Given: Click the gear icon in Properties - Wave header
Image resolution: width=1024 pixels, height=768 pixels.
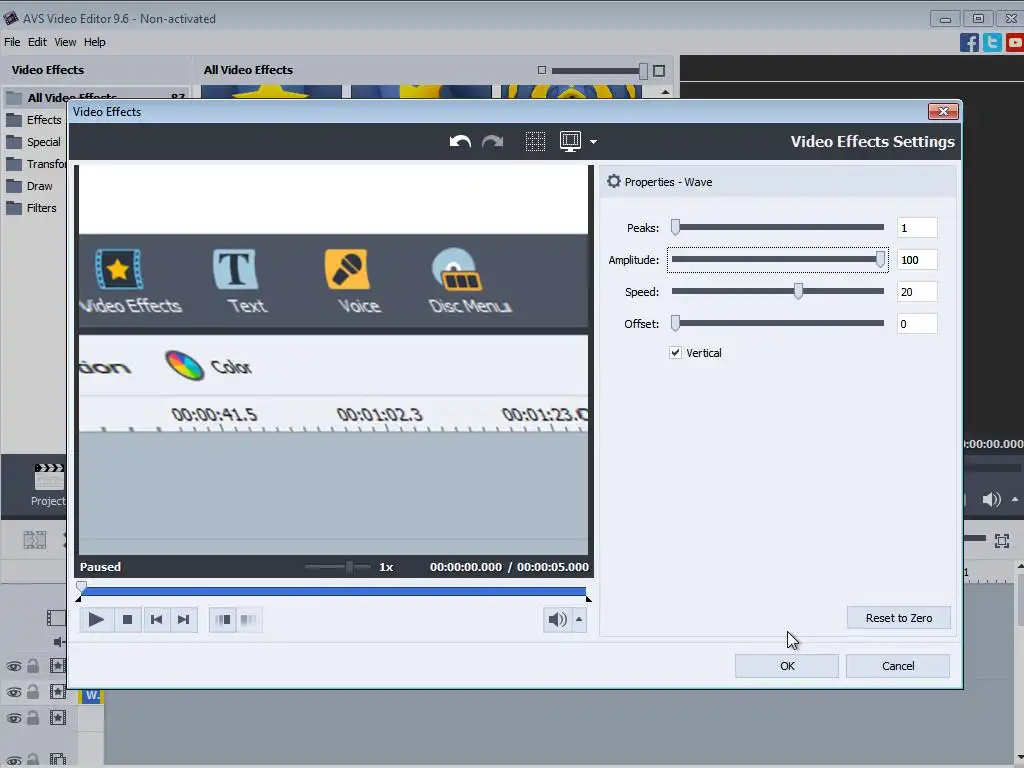Looking at the screenshot, I should (x=613, y=182).
